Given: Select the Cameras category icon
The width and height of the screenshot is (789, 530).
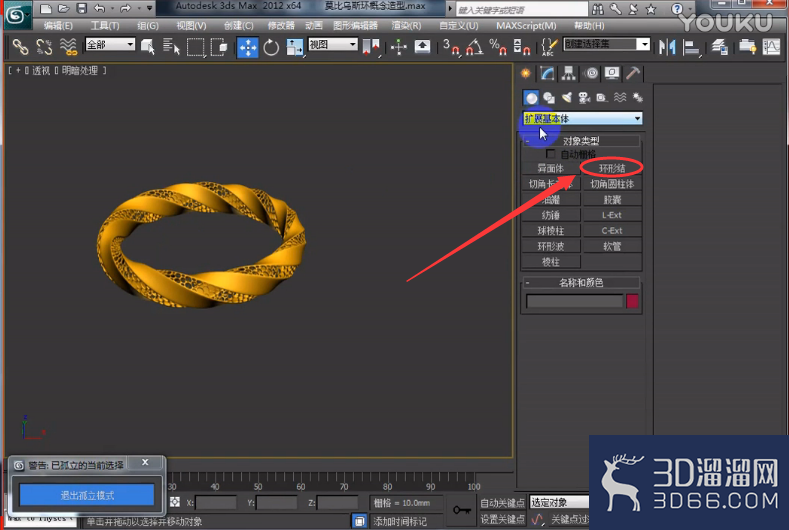Looking at the screenshot, I should point(584,98).
